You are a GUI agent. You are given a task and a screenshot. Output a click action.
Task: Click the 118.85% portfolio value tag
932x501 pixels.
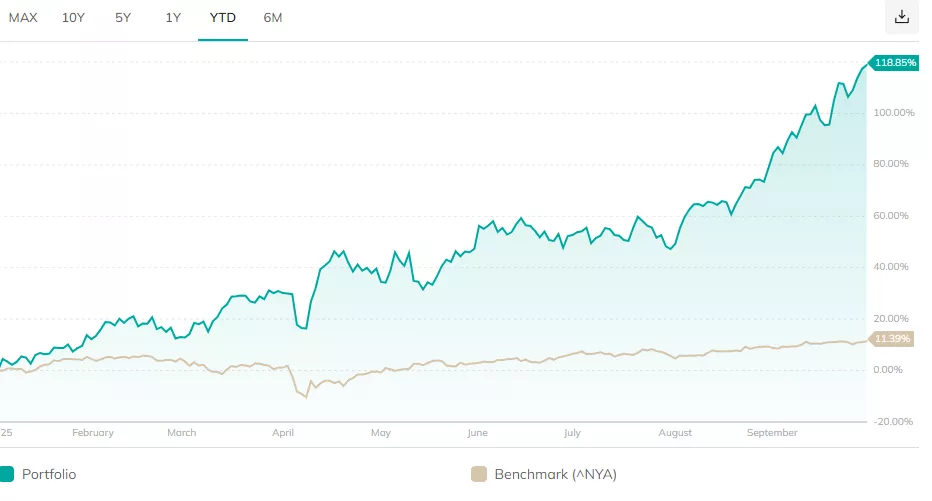894,62
